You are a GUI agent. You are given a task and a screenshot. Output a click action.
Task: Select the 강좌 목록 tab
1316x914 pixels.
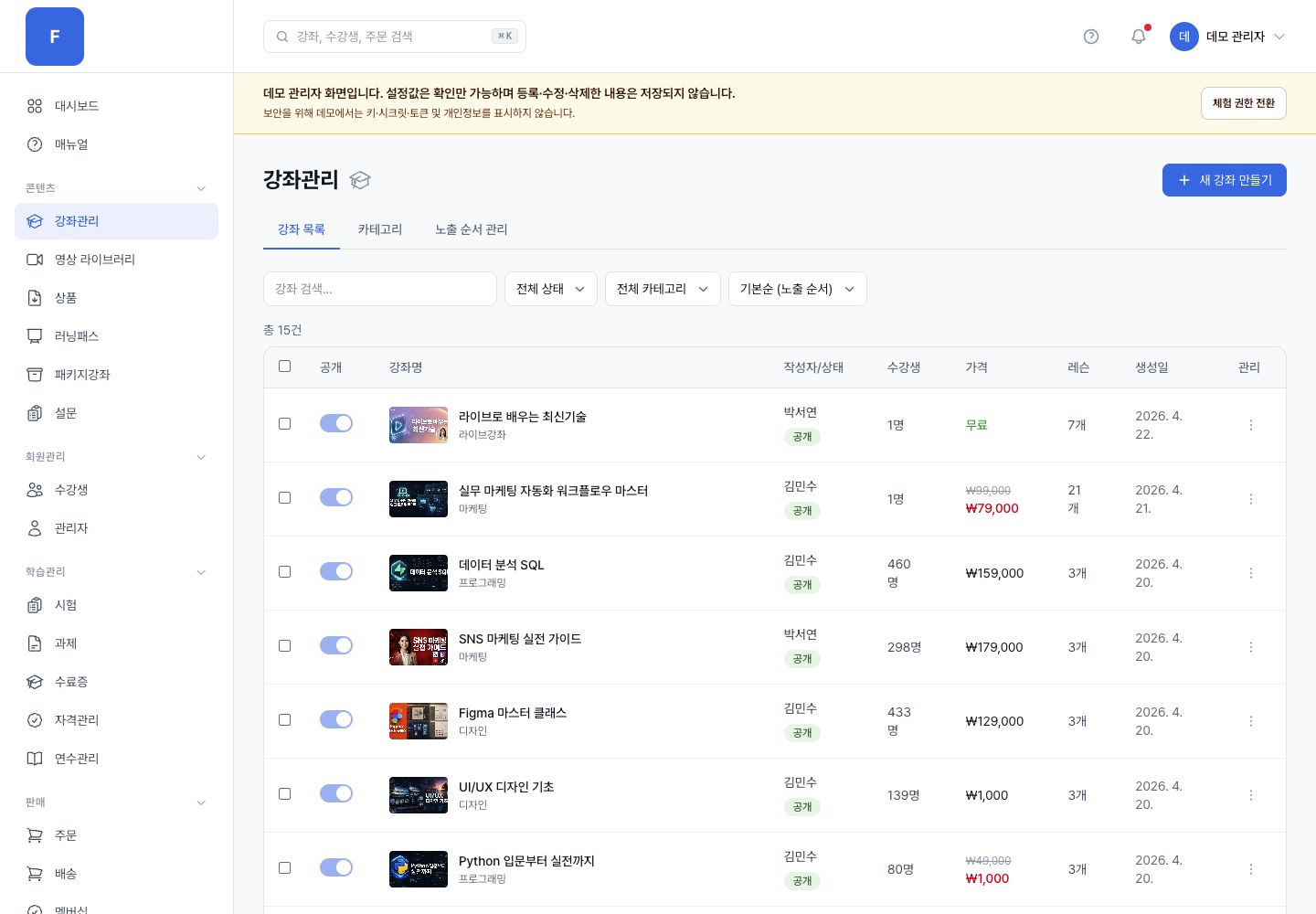pos(302,229)
